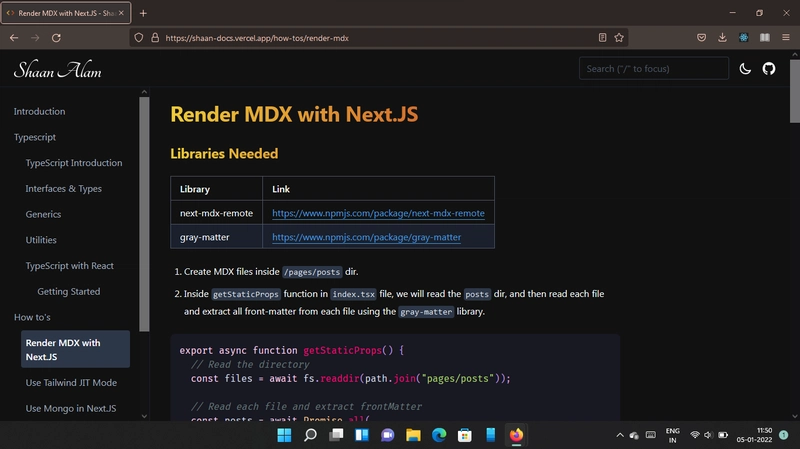
Task: Close the Render MDX with Next.JS tab
Action: point(121,13)
